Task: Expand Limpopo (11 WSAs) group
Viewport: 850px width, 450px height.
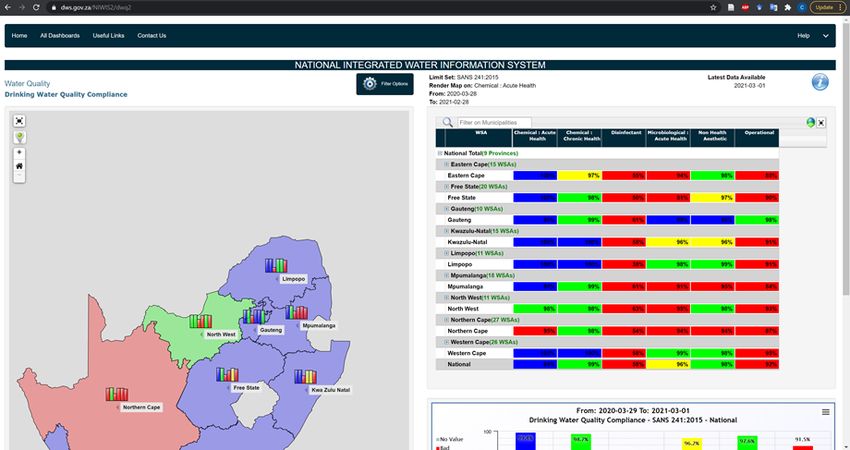Action: pyautogui.click(x=447, y=253)
